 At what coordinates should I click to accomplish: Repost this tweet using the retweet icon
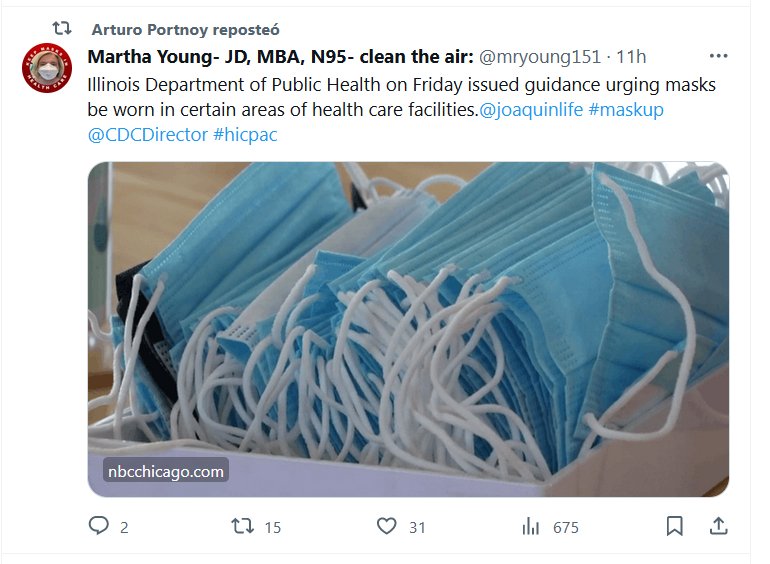(242, 526)
